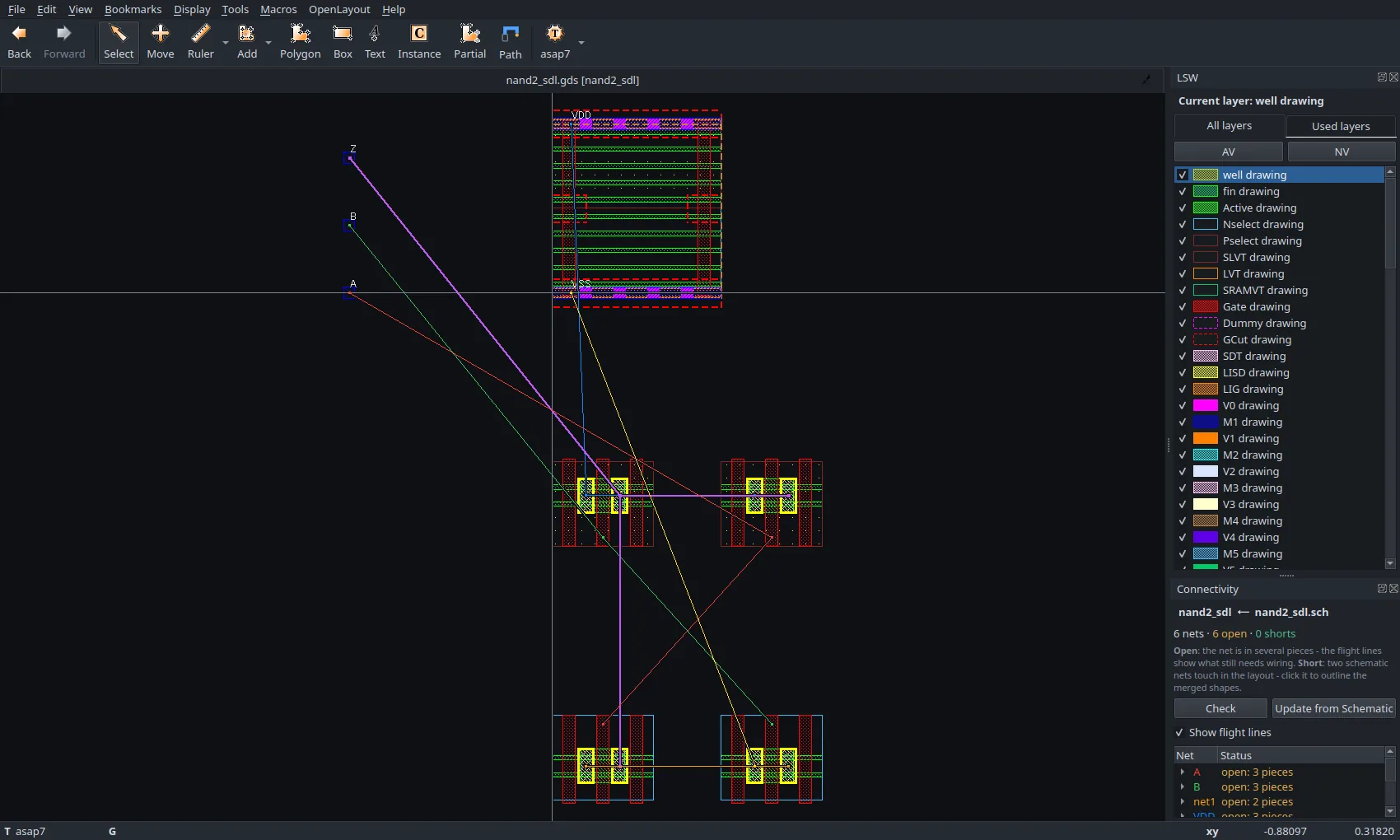Close the Connectivity panel
1400x840 pixels.
pos(1393,588)
